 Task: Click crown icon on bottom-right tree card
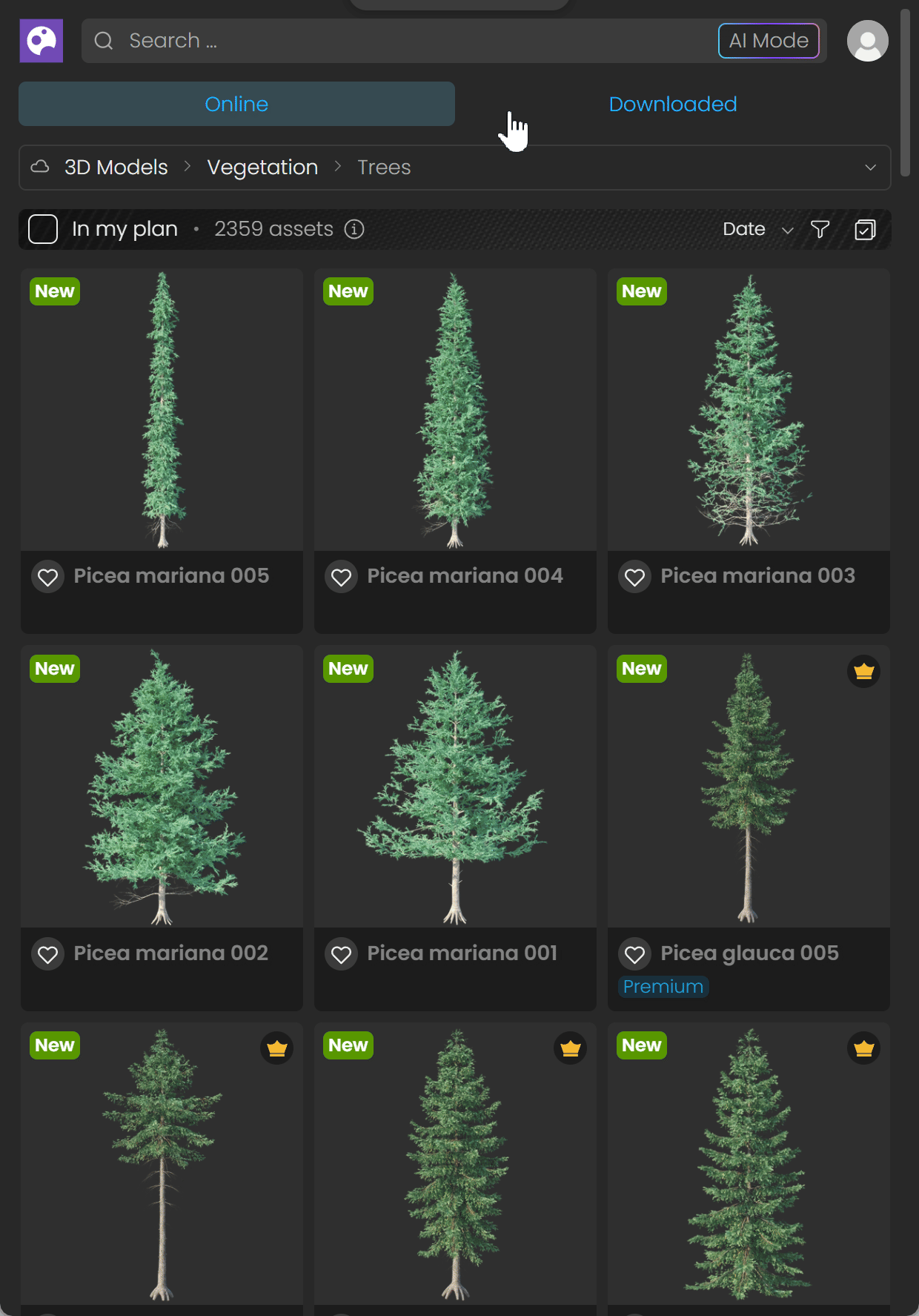tap(864, 1048)
